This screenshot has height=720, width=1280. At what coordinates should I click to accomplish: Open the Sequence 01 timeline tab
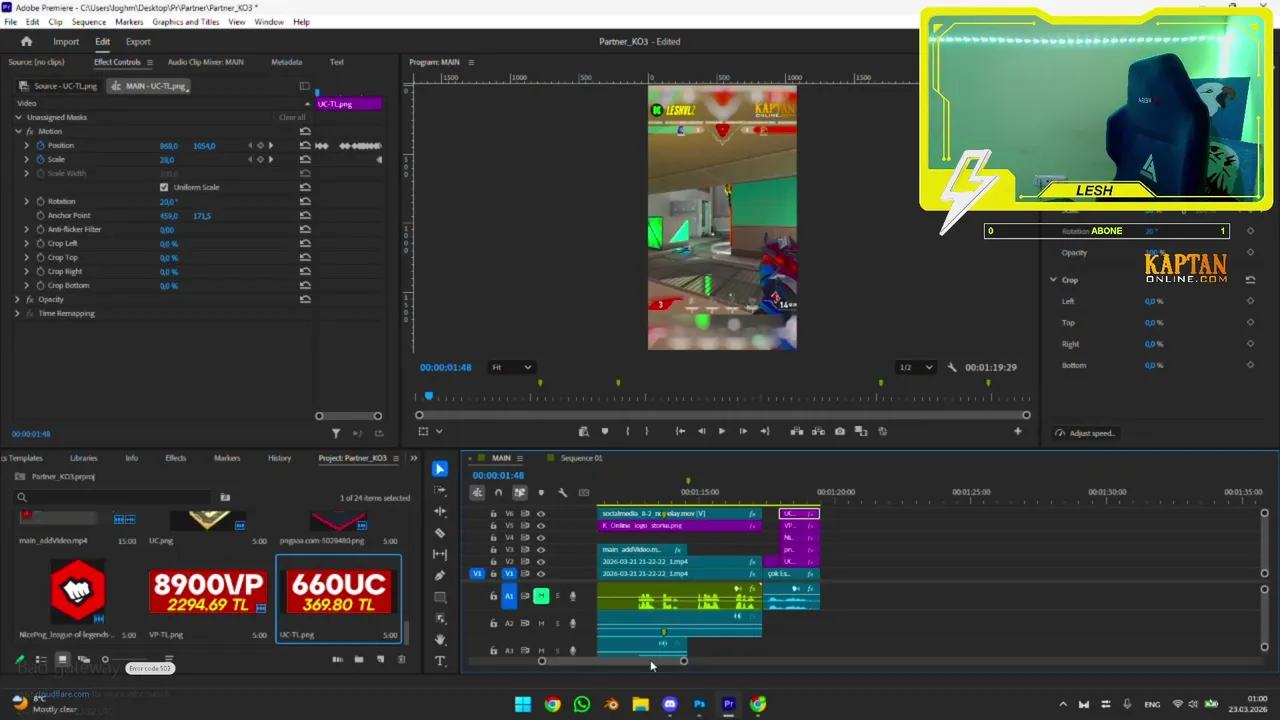(x=581, y=458)
